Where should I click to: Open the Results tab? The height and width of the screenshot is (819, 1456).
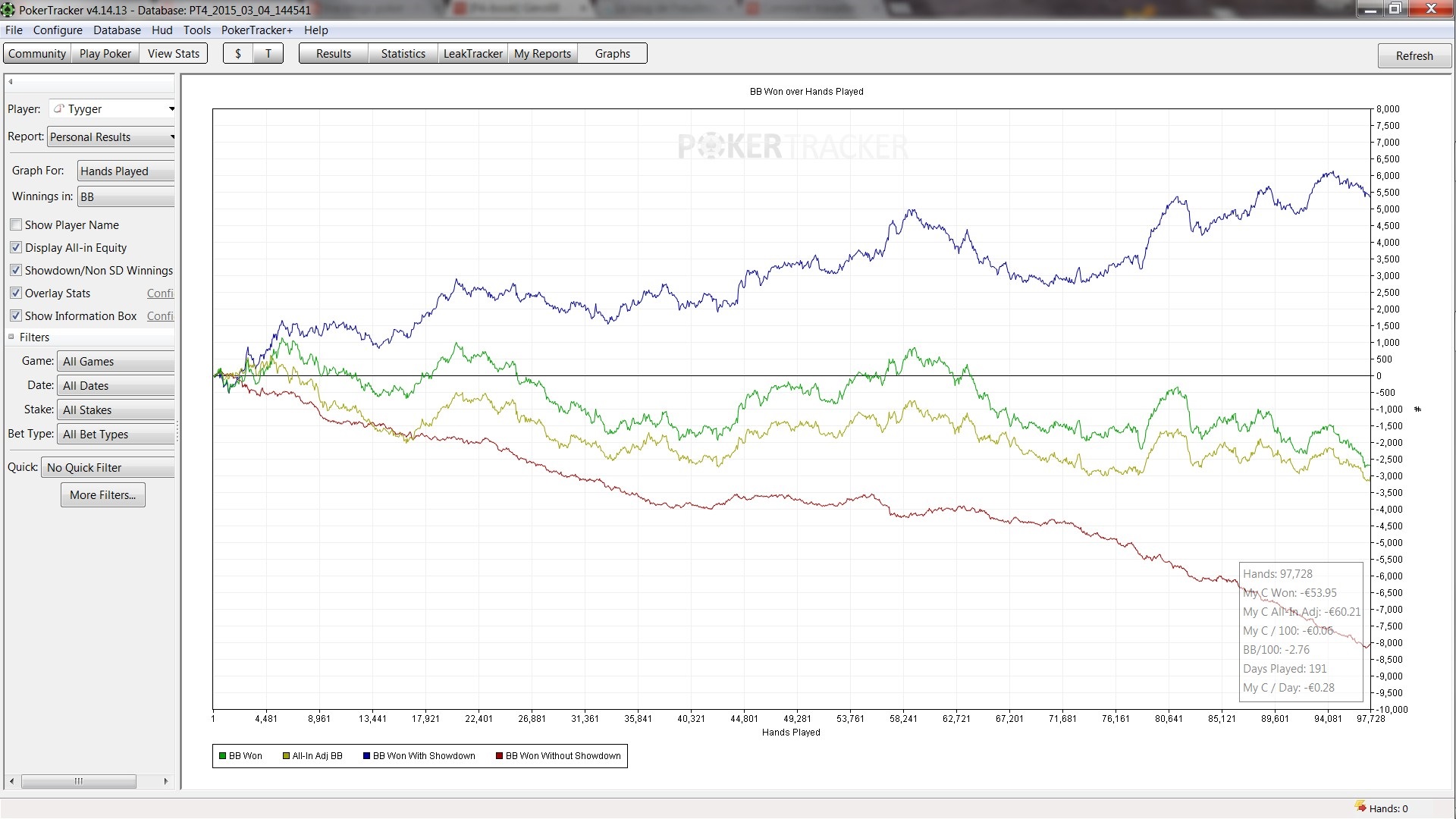pyautogui.click(x=334, y=54)
